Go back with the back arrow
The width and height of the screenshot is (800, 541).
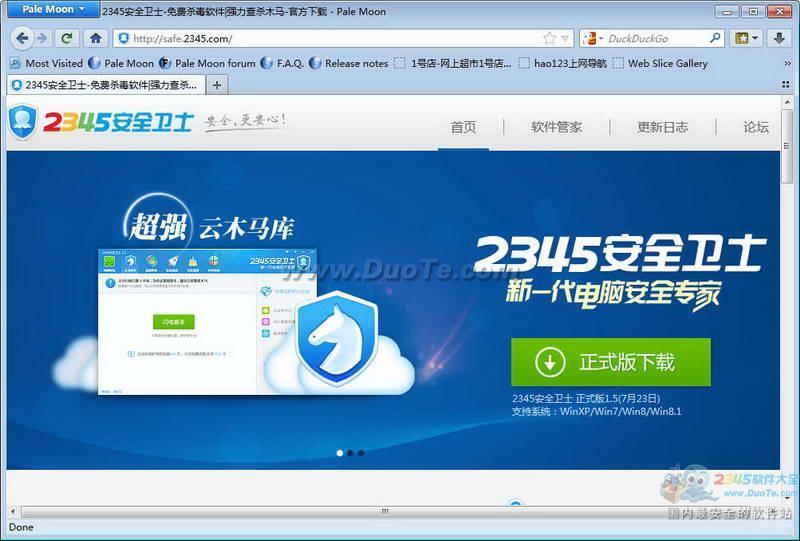[22, 38]
